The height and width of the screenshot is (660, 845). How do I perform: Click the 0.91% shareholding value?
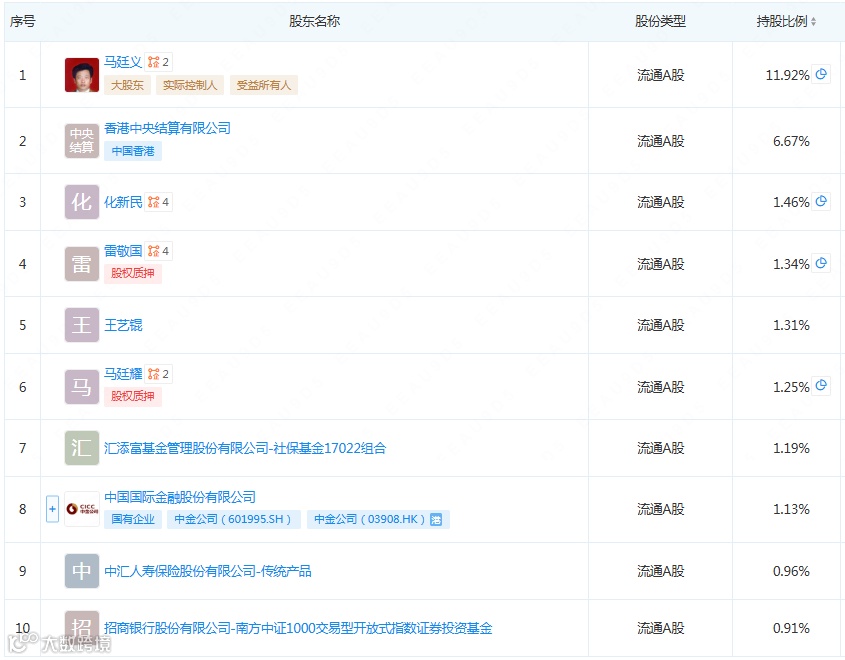tap(791, 628)
